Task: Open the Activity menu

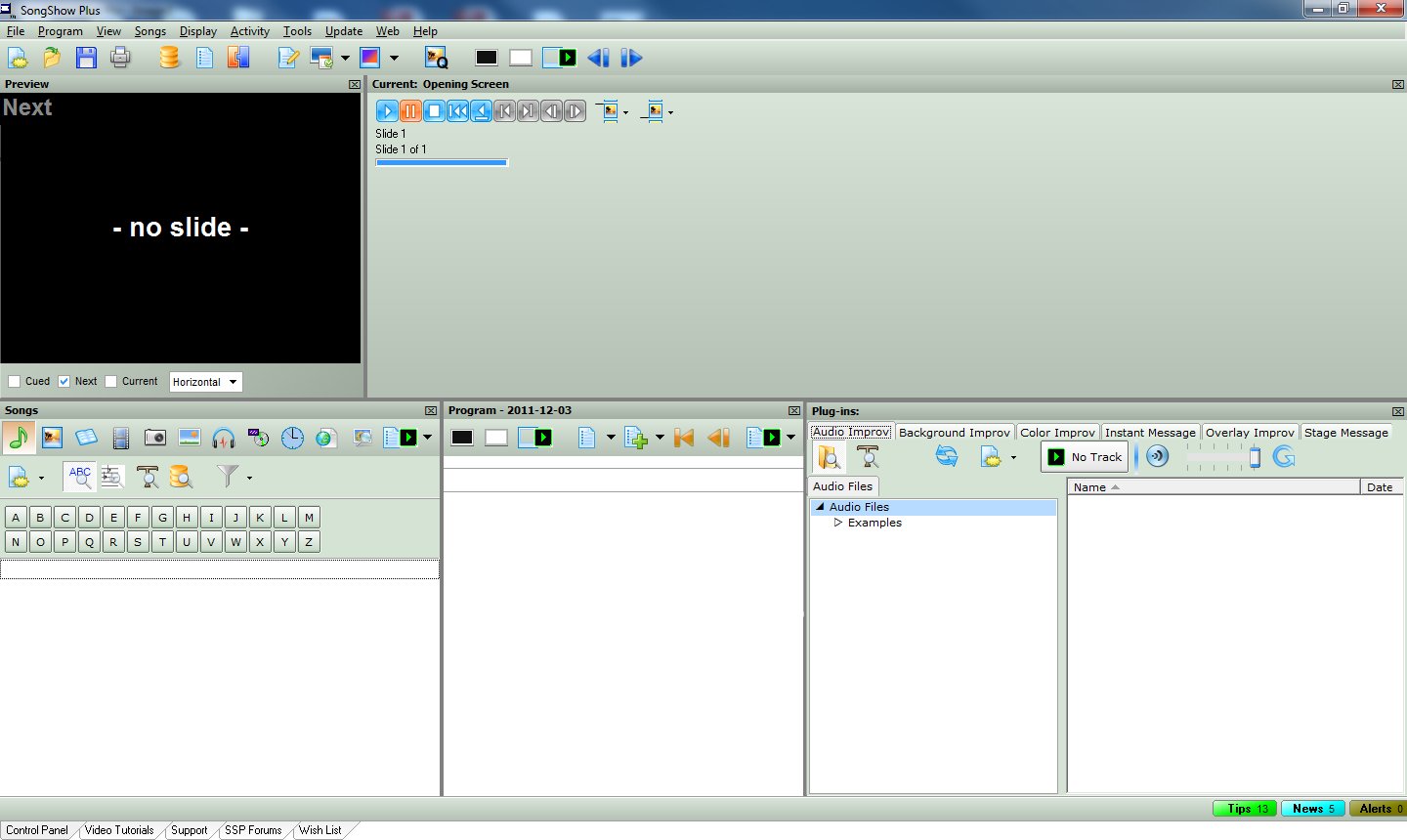Action: 249,31
